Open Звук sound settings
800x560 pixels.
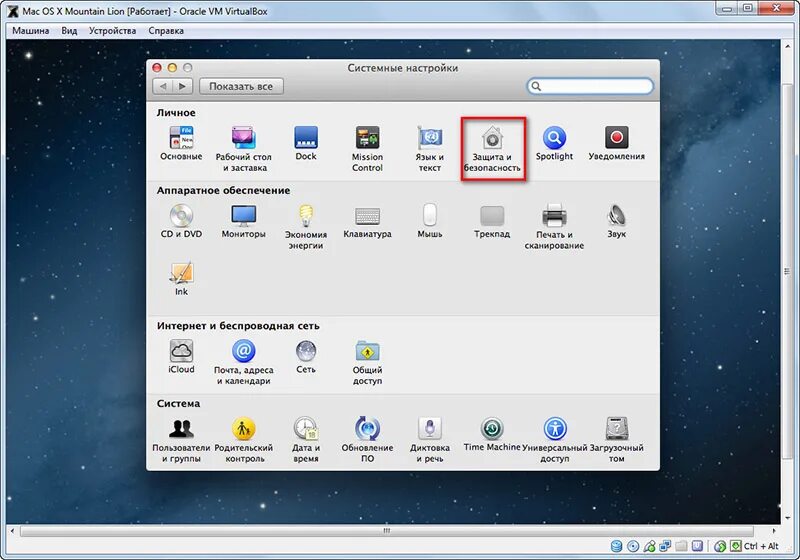click(x=616, y=221)
